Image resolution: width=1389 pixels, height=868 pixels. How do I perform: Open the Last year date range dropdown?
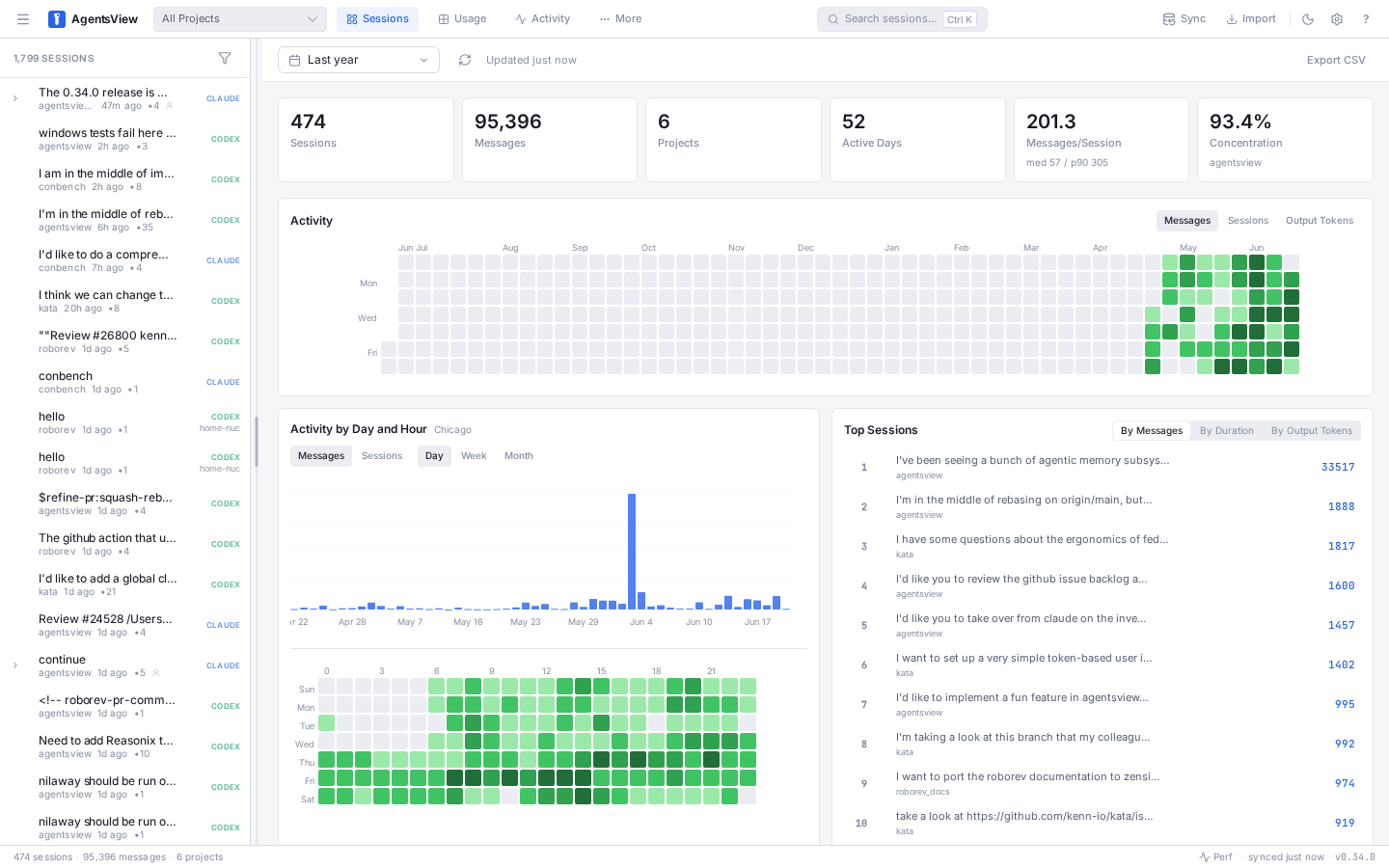[x=359, y=60]
